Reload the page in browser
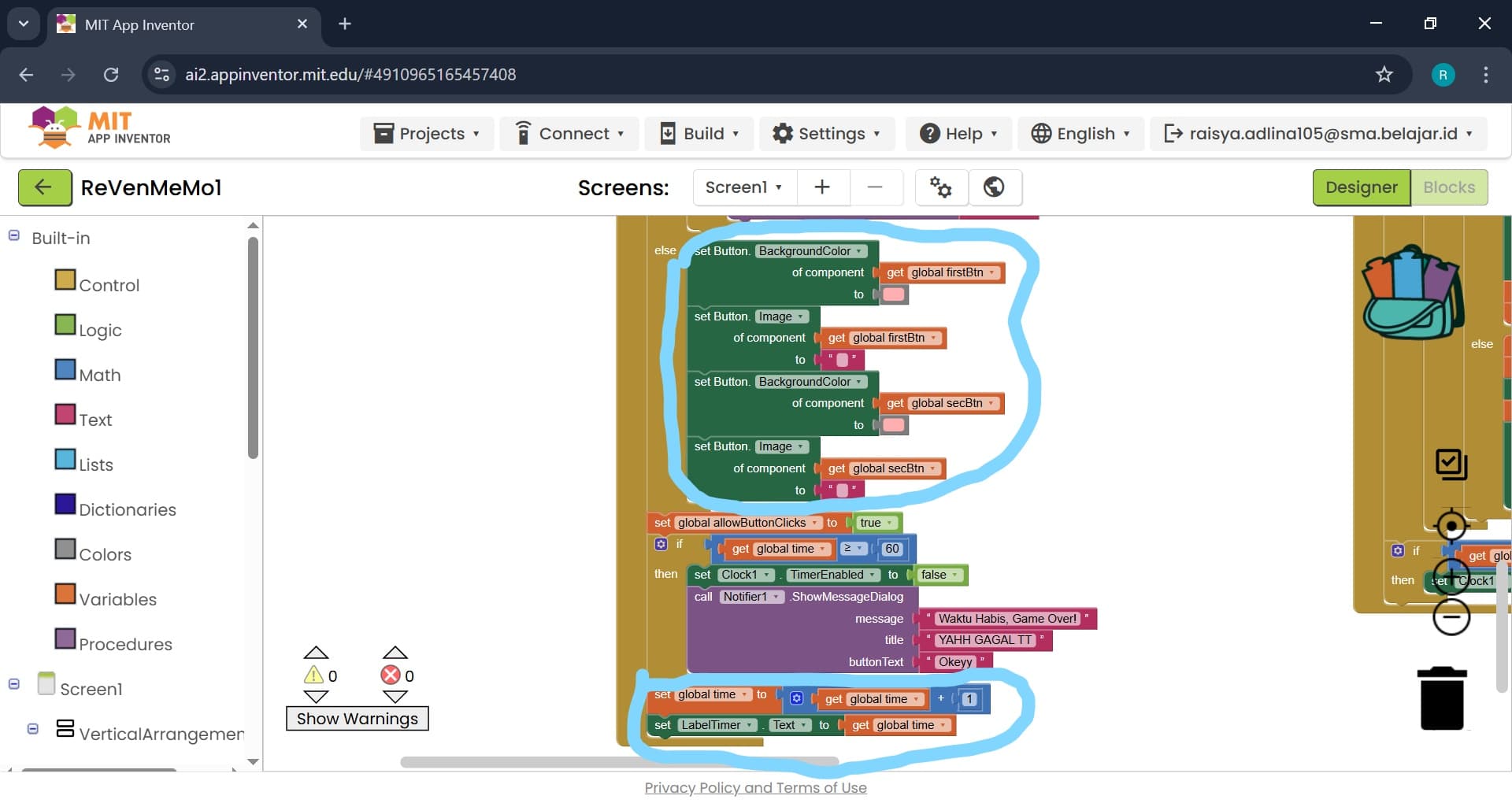This screenshot has width=1512, height=803. pos(111,75)
